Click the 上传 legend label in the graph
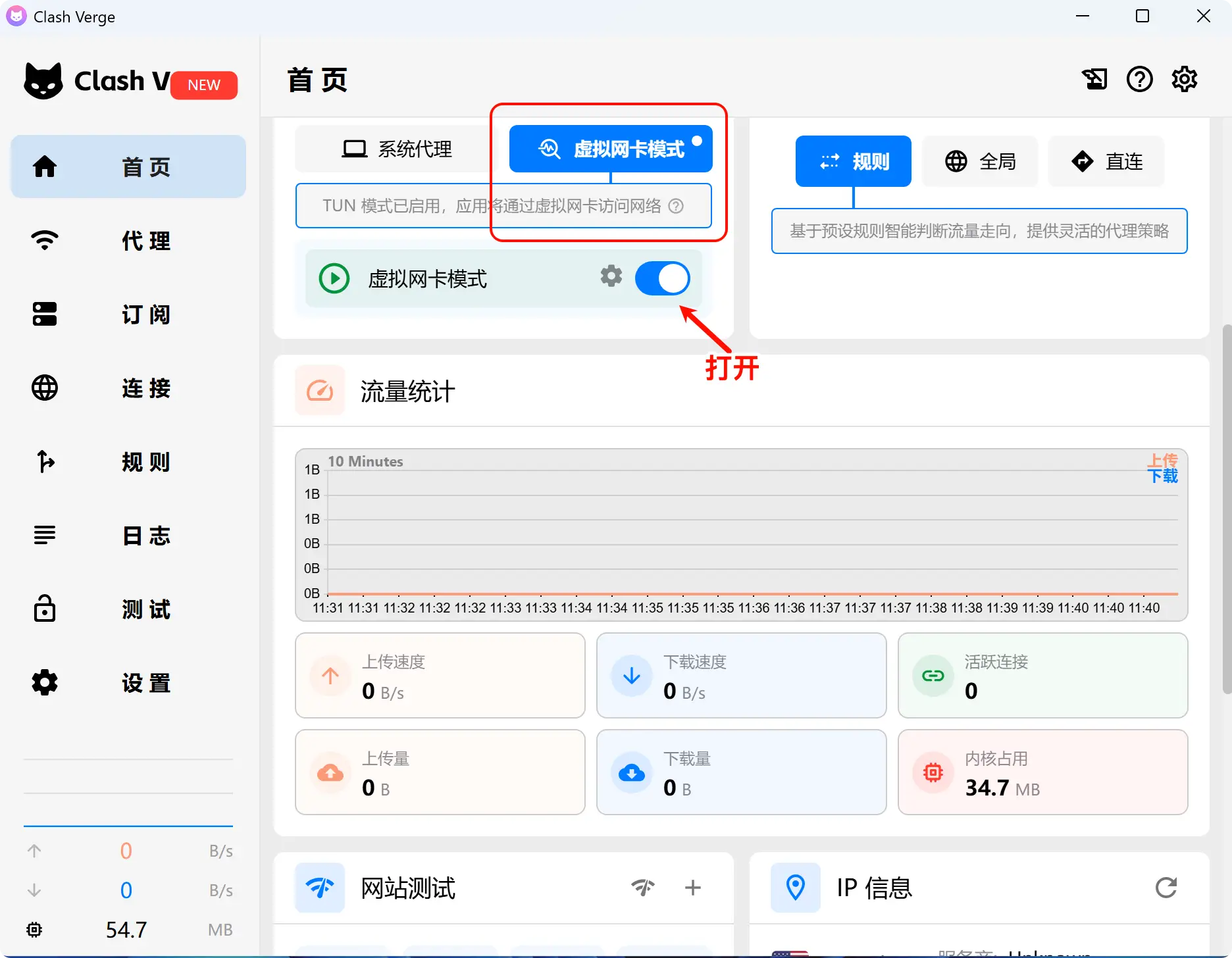The image size is (1232, 958). 1162,460
